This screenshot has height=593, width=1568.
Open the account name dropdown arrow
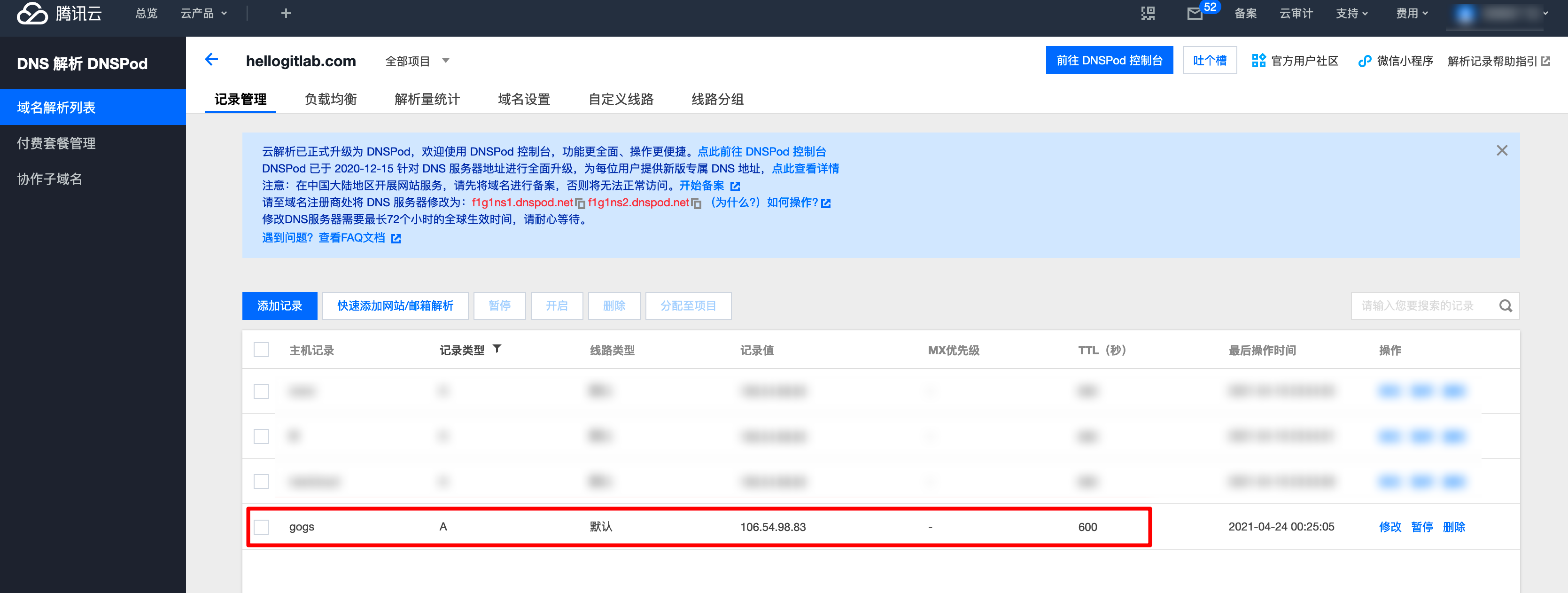(1545, 14)
